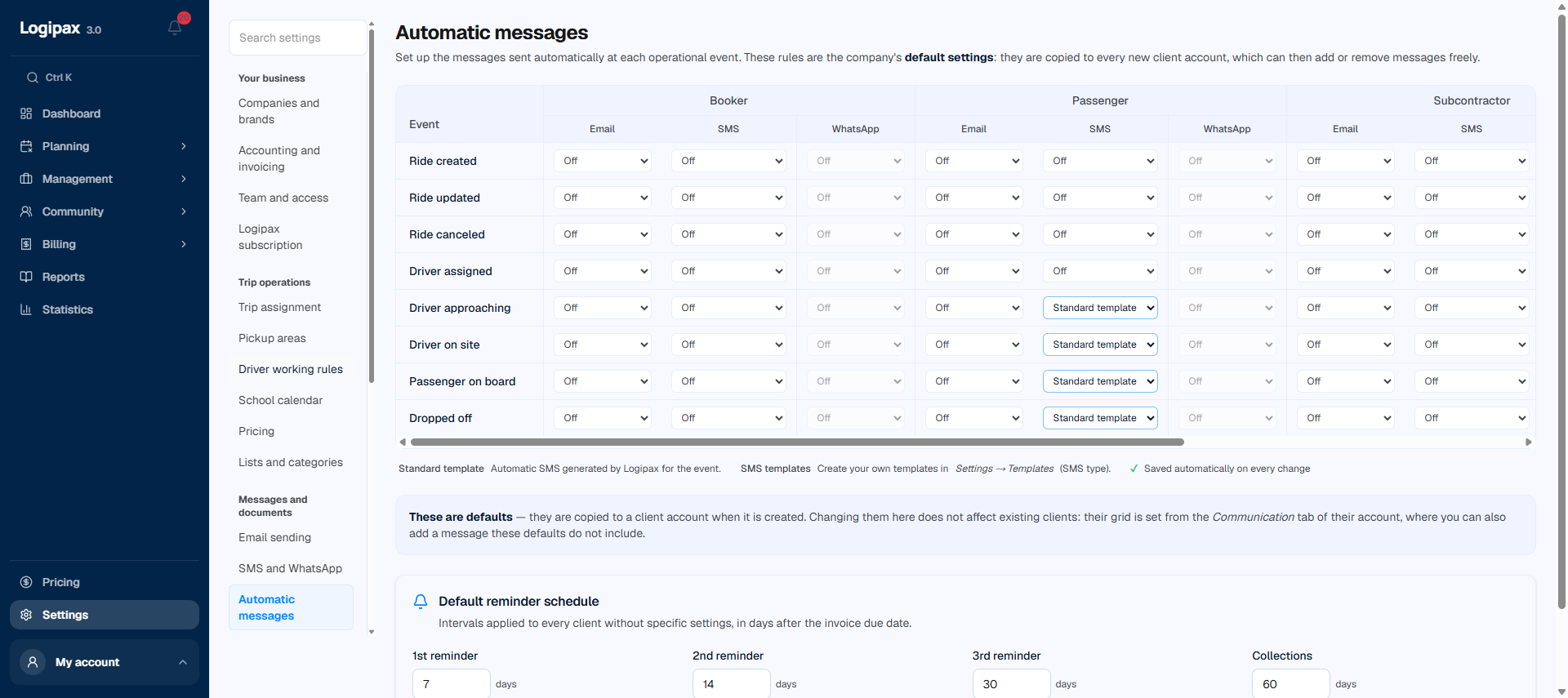1568x698 pixels.
Task: Open the notifications bell
Action: [175, 27]
